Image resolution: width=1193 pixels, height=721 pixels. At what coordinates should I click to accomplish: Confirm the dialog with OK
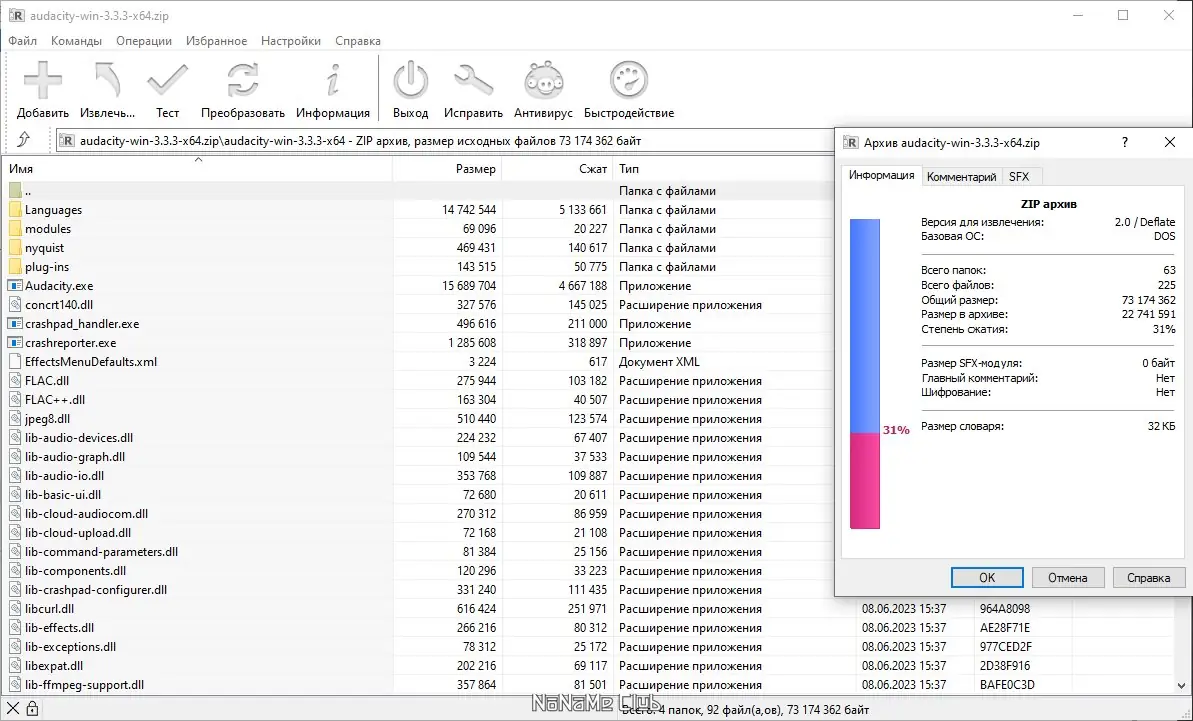click(x=987, y=577)
